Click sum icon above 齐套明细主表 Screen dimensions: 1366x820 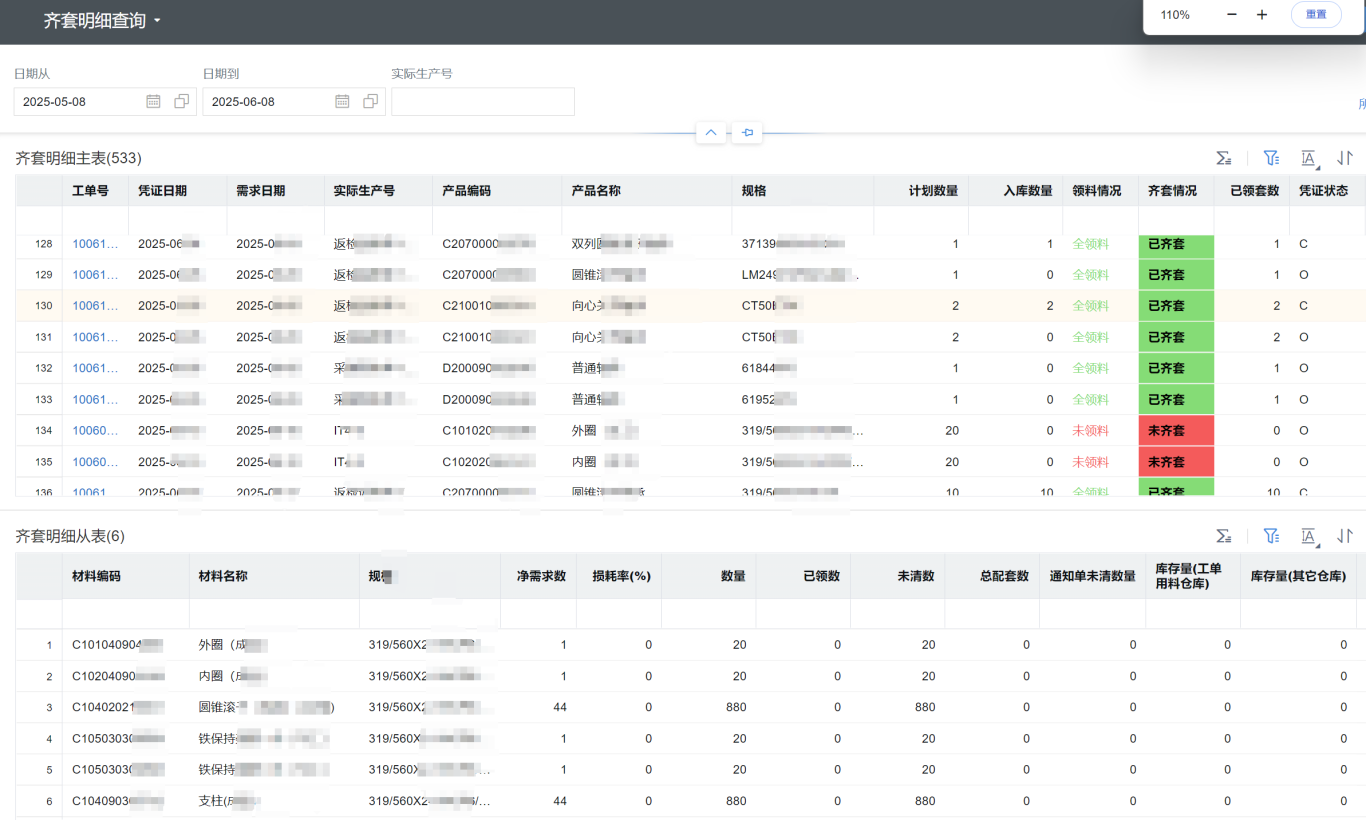tap(1223, 158)
